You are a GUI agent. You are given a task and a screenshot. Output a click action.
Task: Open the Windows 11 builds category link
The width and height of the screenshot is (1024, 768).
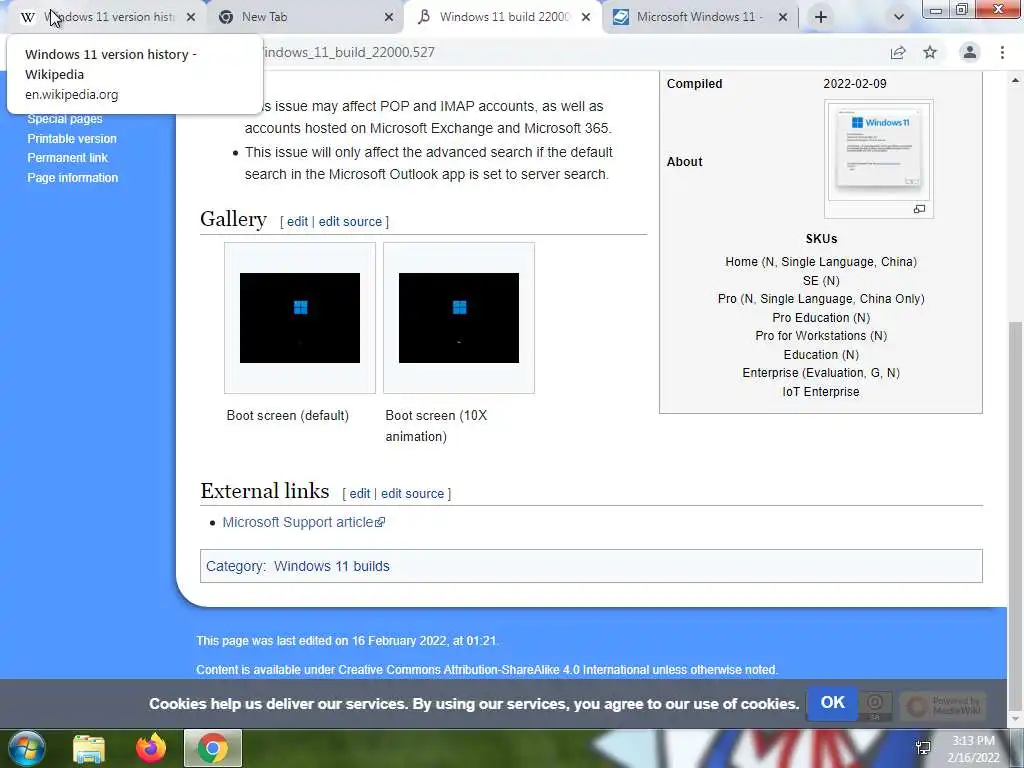(332, 566)
